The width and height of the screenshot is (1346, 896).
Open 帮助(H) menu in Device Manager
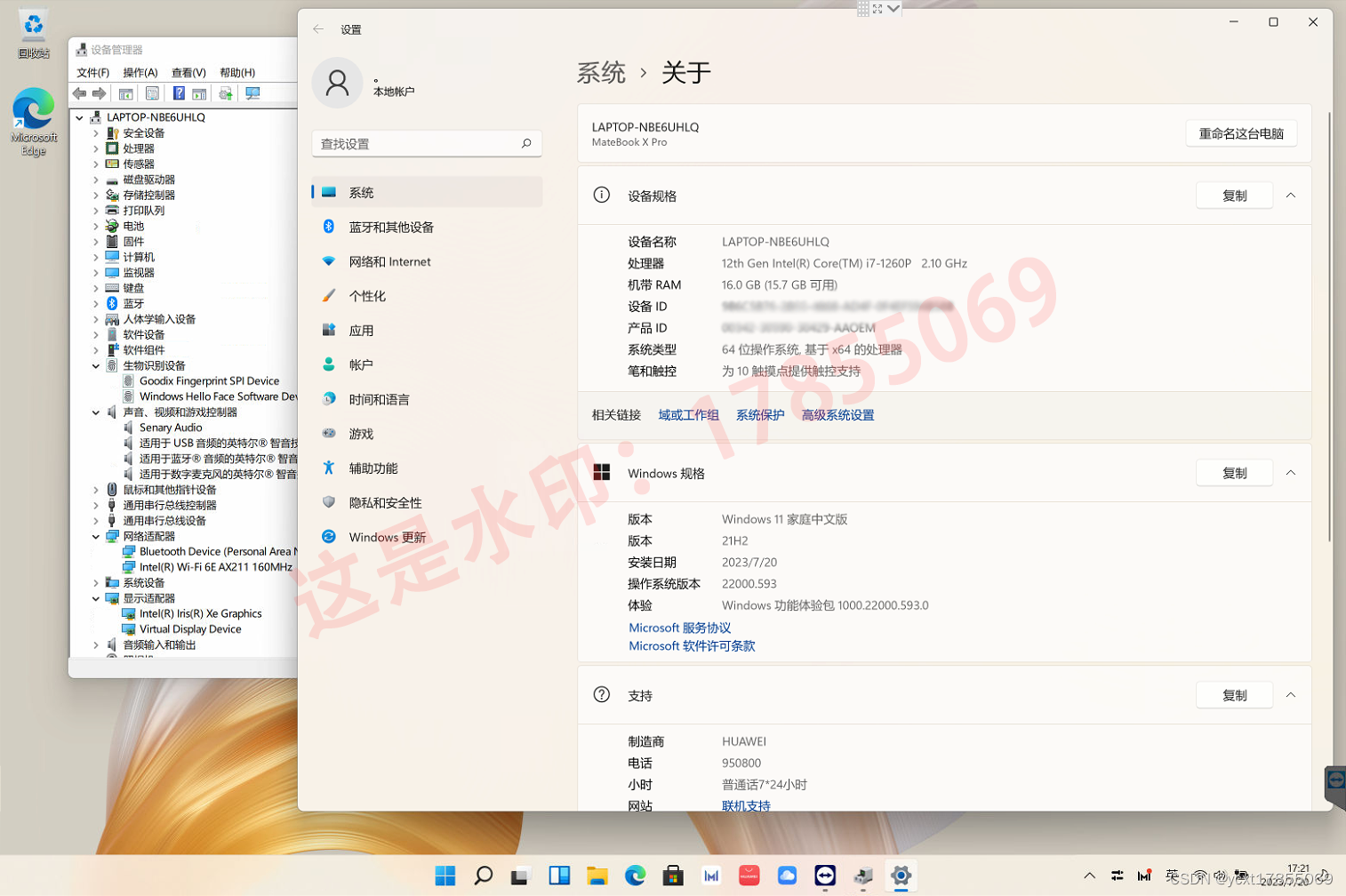pos(237,73)
